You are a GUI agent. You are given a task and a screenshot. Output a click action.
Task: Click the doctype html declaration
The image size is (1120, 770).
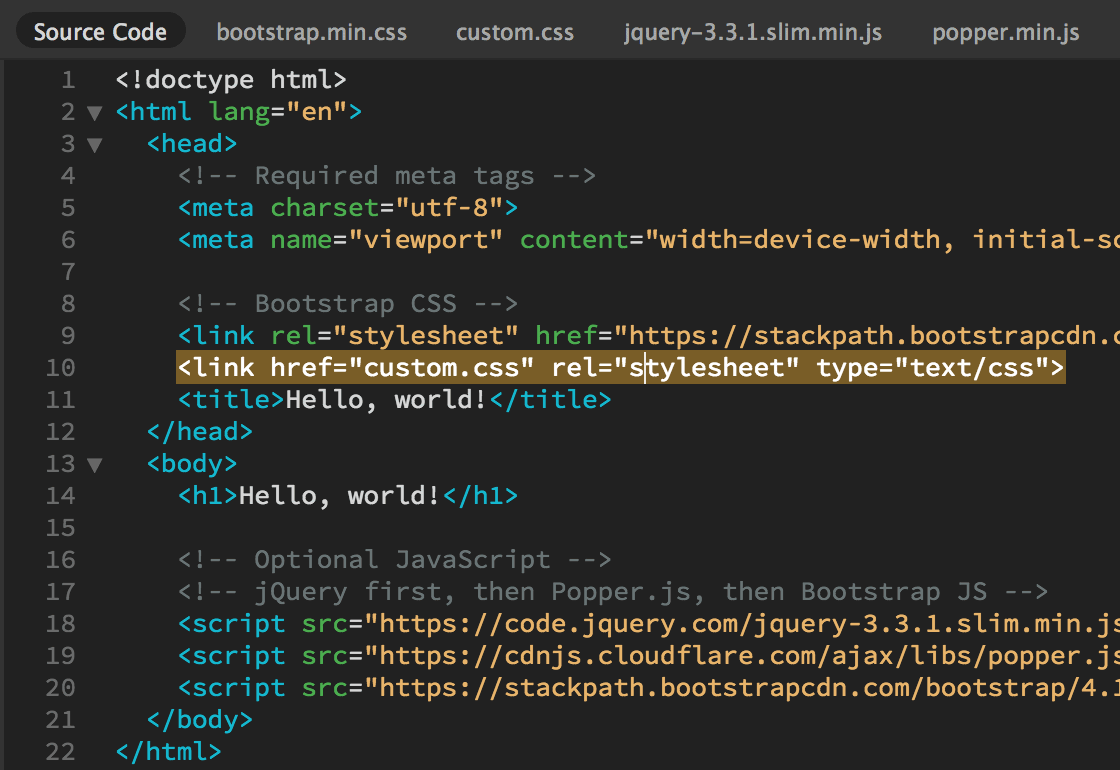(x=231, y=80)
